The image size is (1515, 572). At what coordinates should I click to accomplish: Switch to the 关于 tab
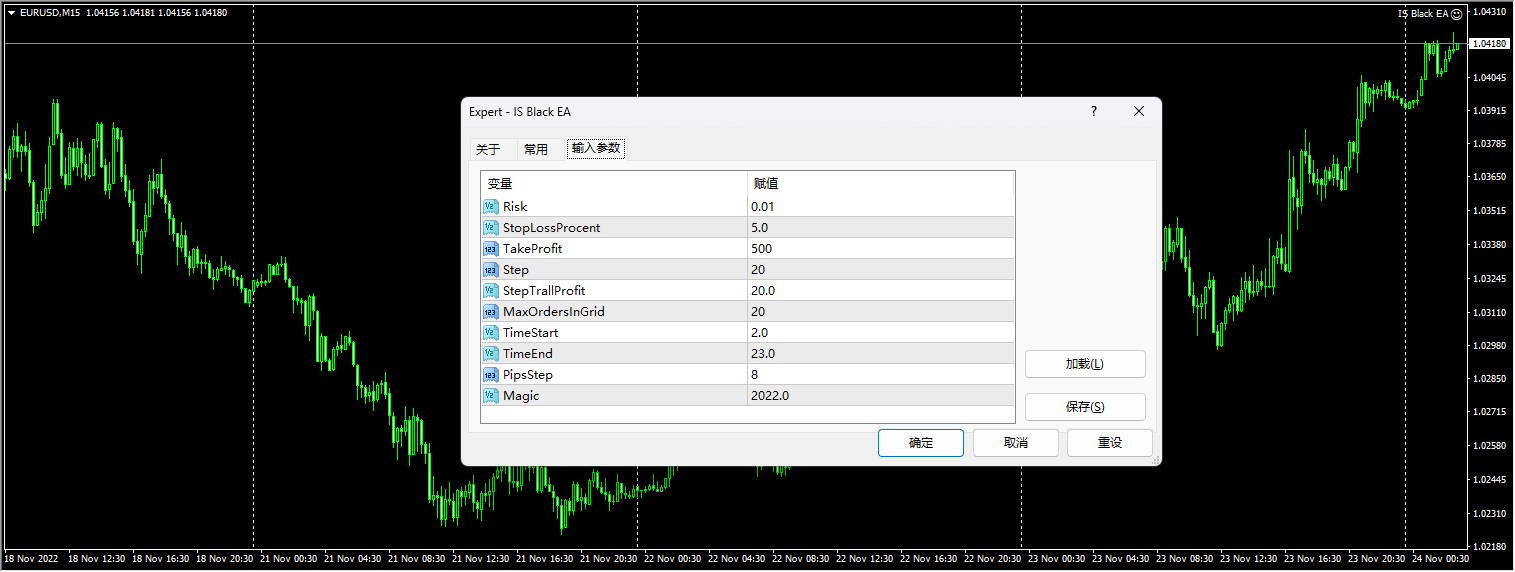pos(488,149)
